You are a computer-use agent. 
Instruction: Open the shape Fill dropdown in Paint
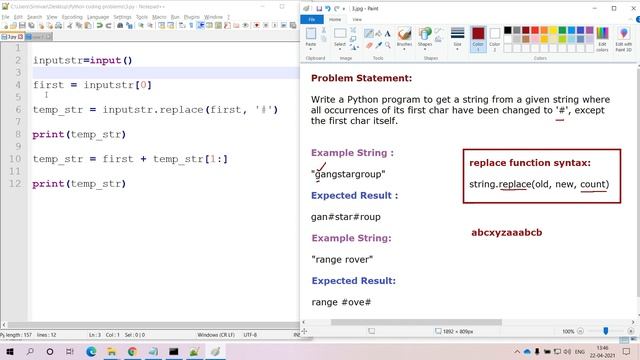point(438,40)
